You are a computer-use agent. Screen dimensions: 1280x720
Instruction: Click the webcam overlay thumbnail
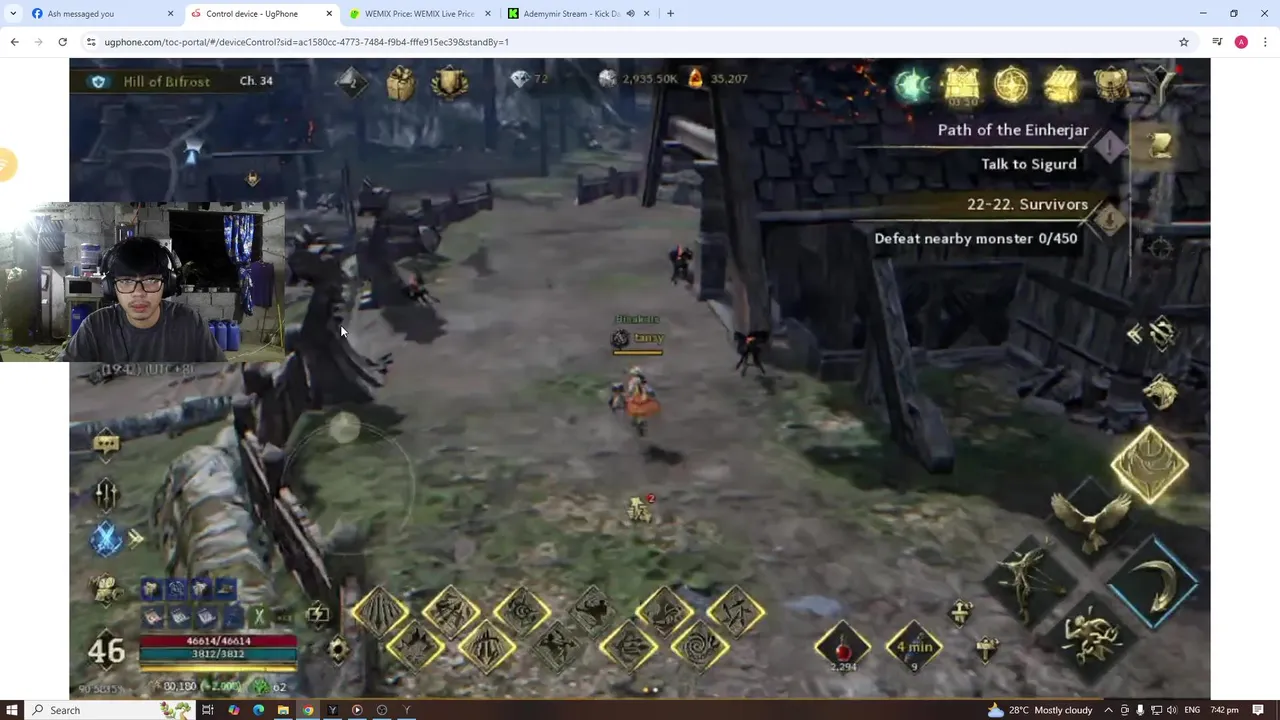pyautogui.click(x=142, y=282)
